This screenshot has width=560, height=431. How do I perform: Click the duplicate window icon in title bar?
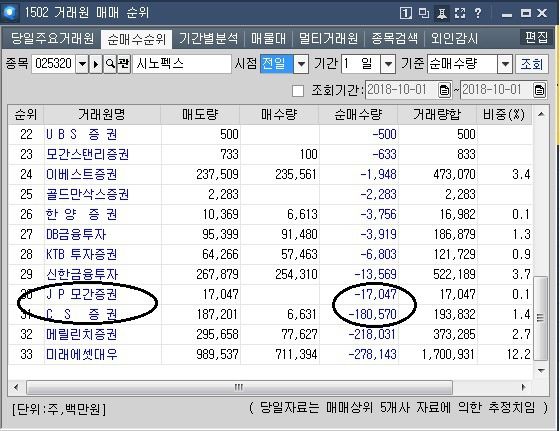(x=424, y=14)
